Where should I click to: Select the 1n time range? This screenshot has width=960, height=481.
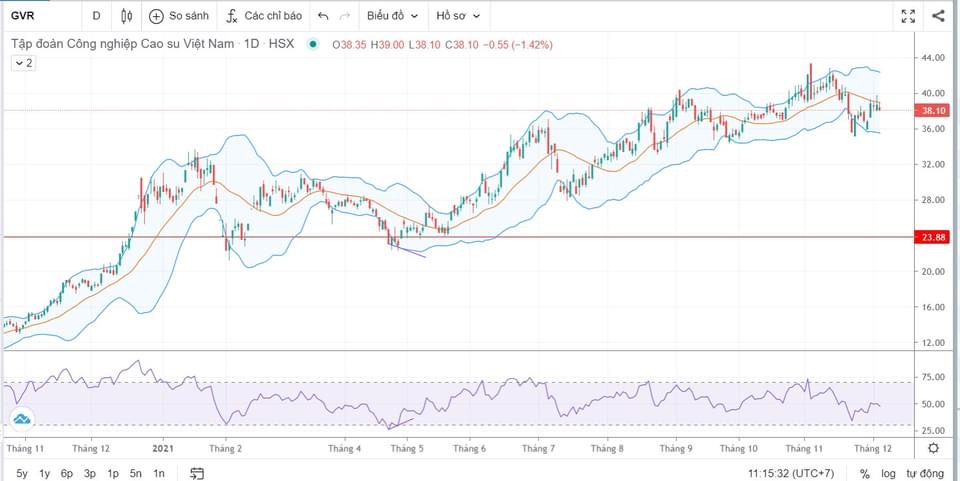pyautogui.click(x=159, y=473)
